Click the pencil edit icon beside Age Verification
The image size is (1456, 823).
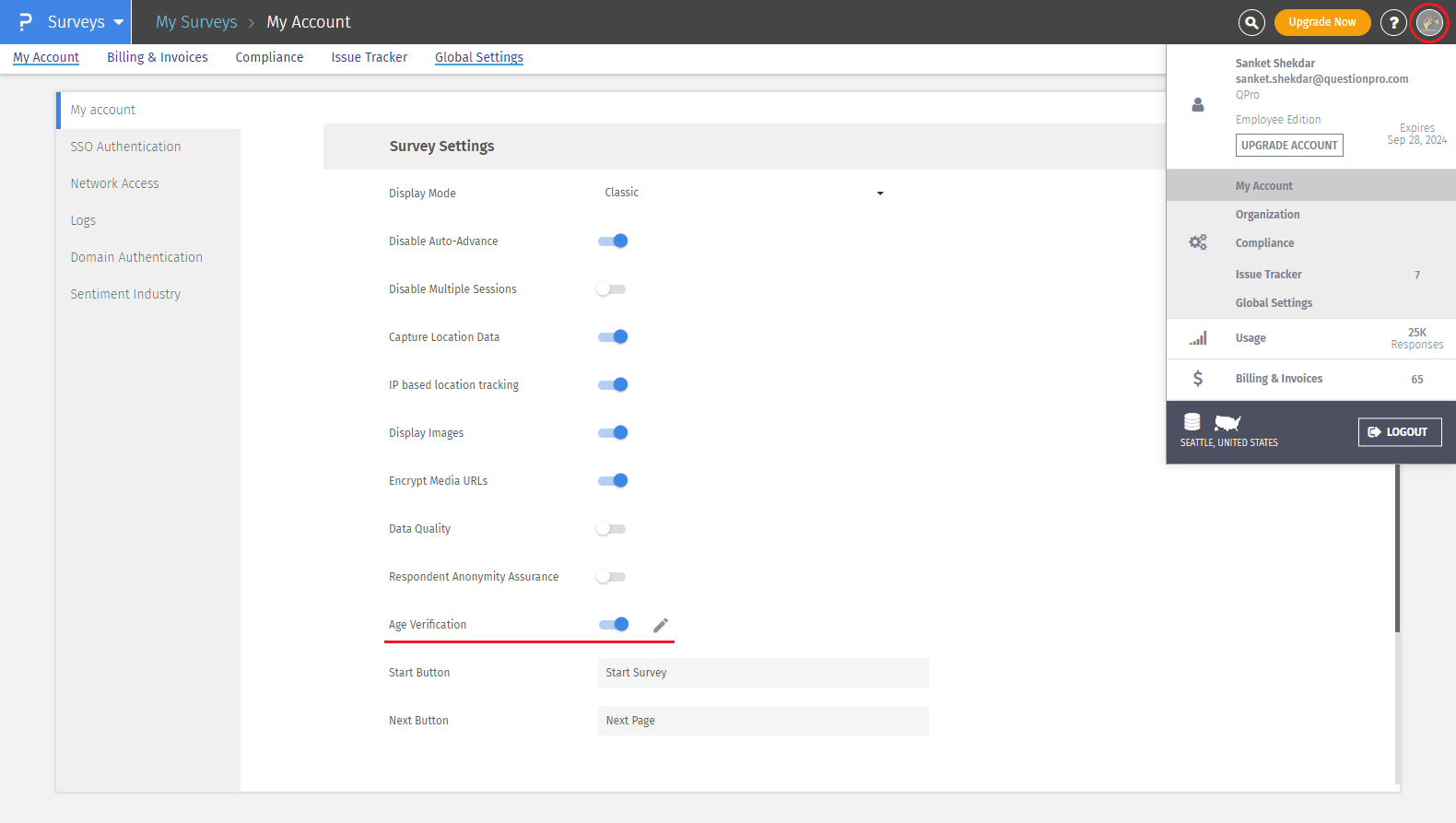click(661, 626)
